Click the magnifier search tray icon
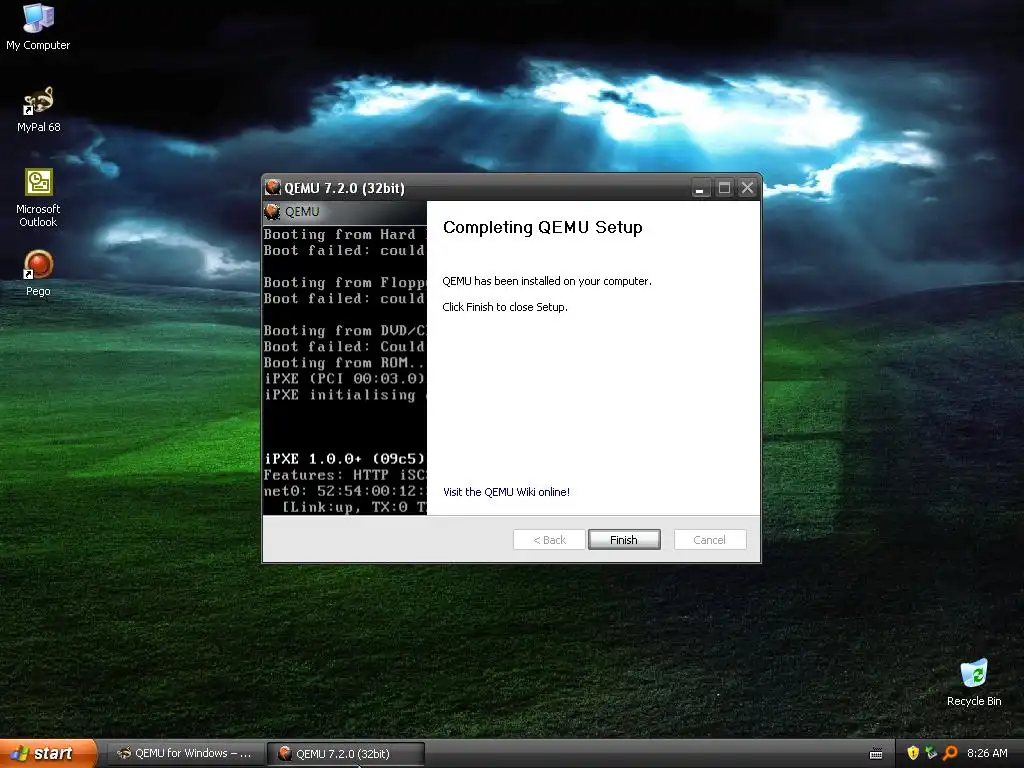This screenshot has height=768, width=1024. tap(950, 753)
